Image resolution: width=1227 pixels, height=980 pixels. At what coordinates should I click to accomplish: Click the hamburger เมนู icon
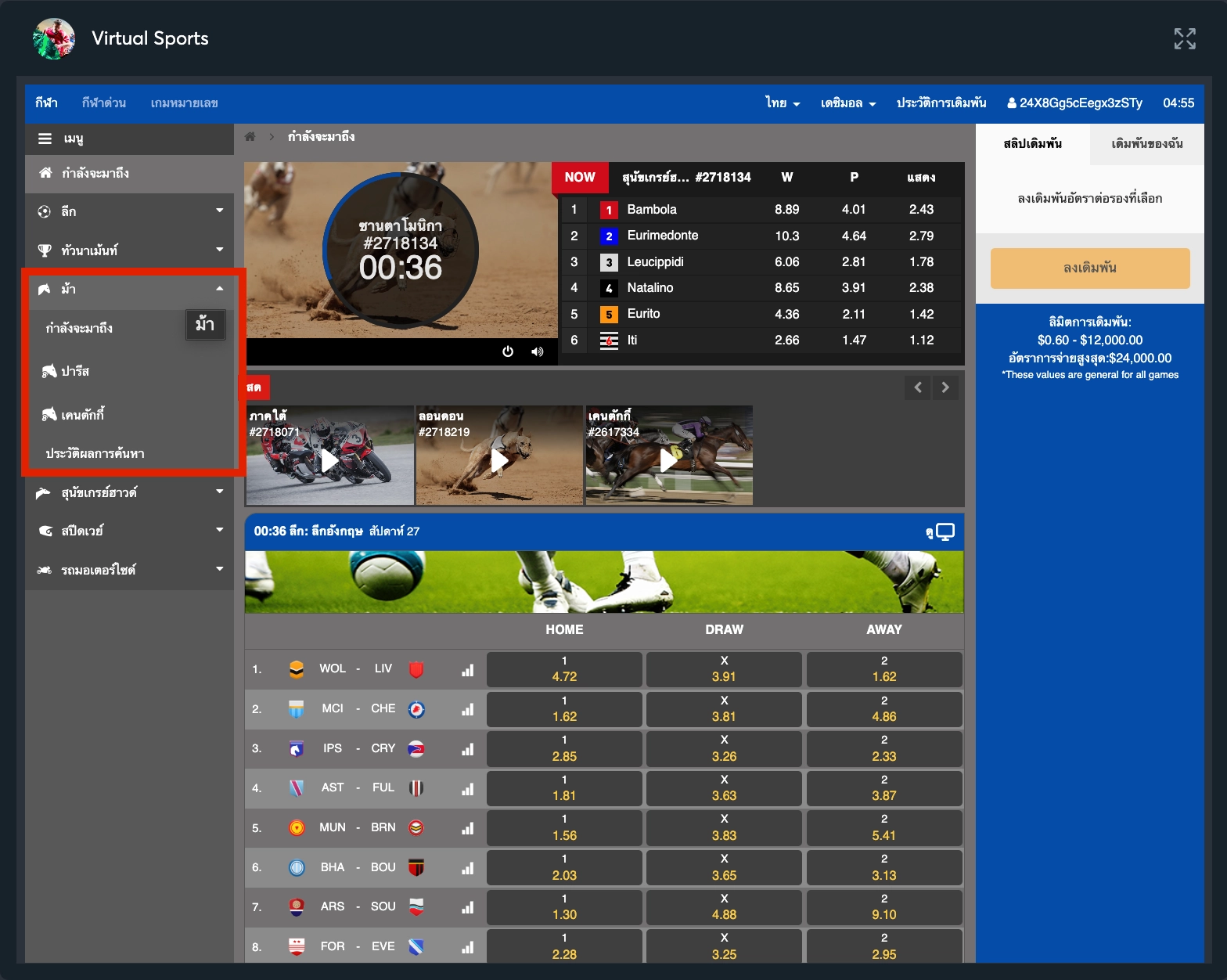click(45, 139)
